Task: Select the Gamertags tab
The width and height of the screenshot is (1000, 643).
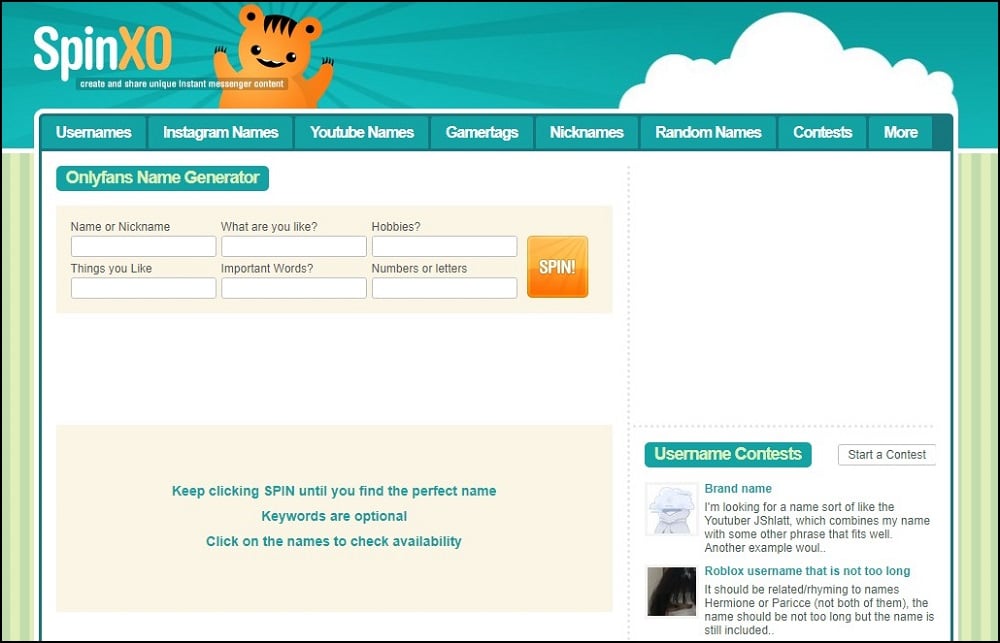Action: [x=482, y=133]
